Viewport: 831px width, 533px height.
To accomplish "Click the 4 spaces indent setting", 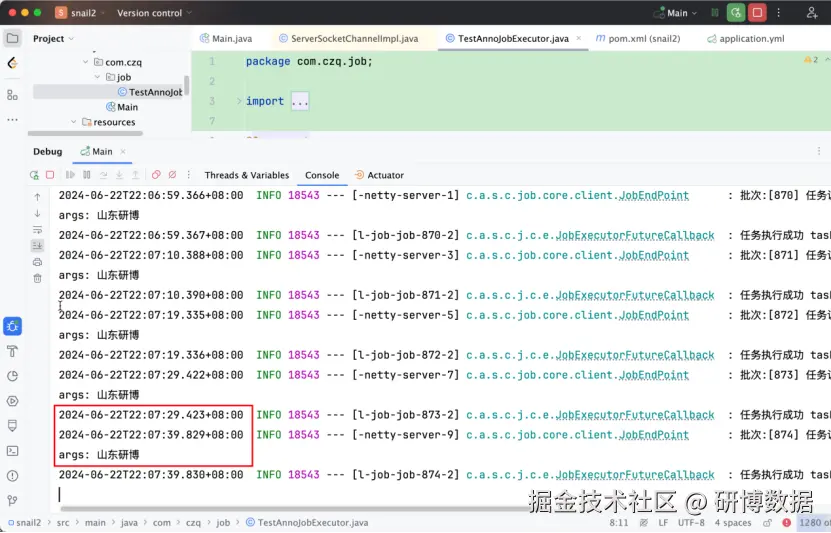I will click(733, 522).
